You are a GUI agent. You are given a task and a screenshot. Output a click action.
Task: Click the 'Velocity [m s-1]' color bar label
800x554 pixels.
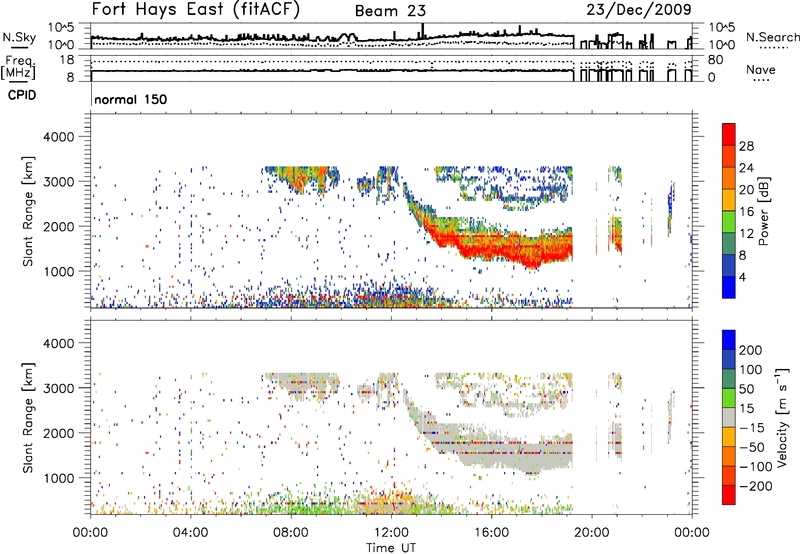coord(781,417)
